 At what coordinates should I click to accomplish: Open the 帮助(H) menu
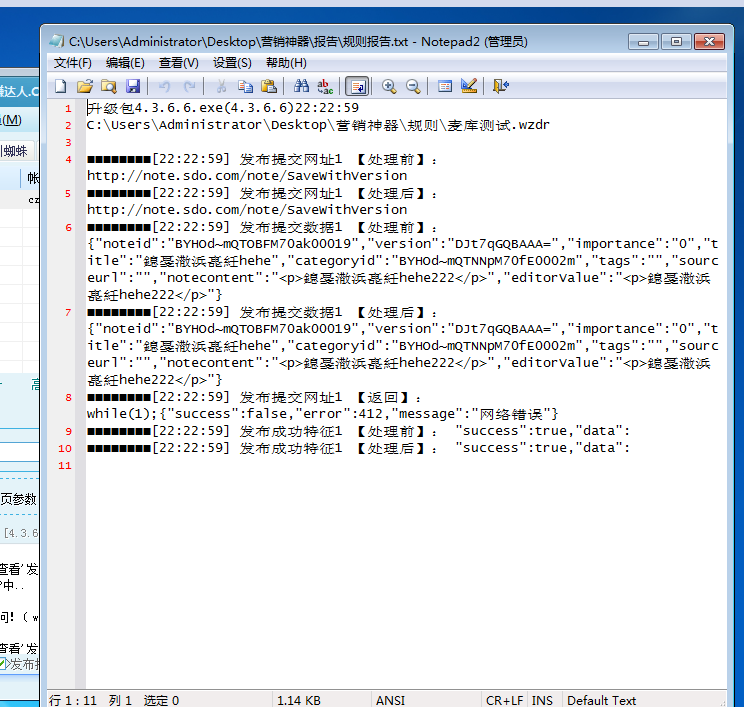click(286, 63)
